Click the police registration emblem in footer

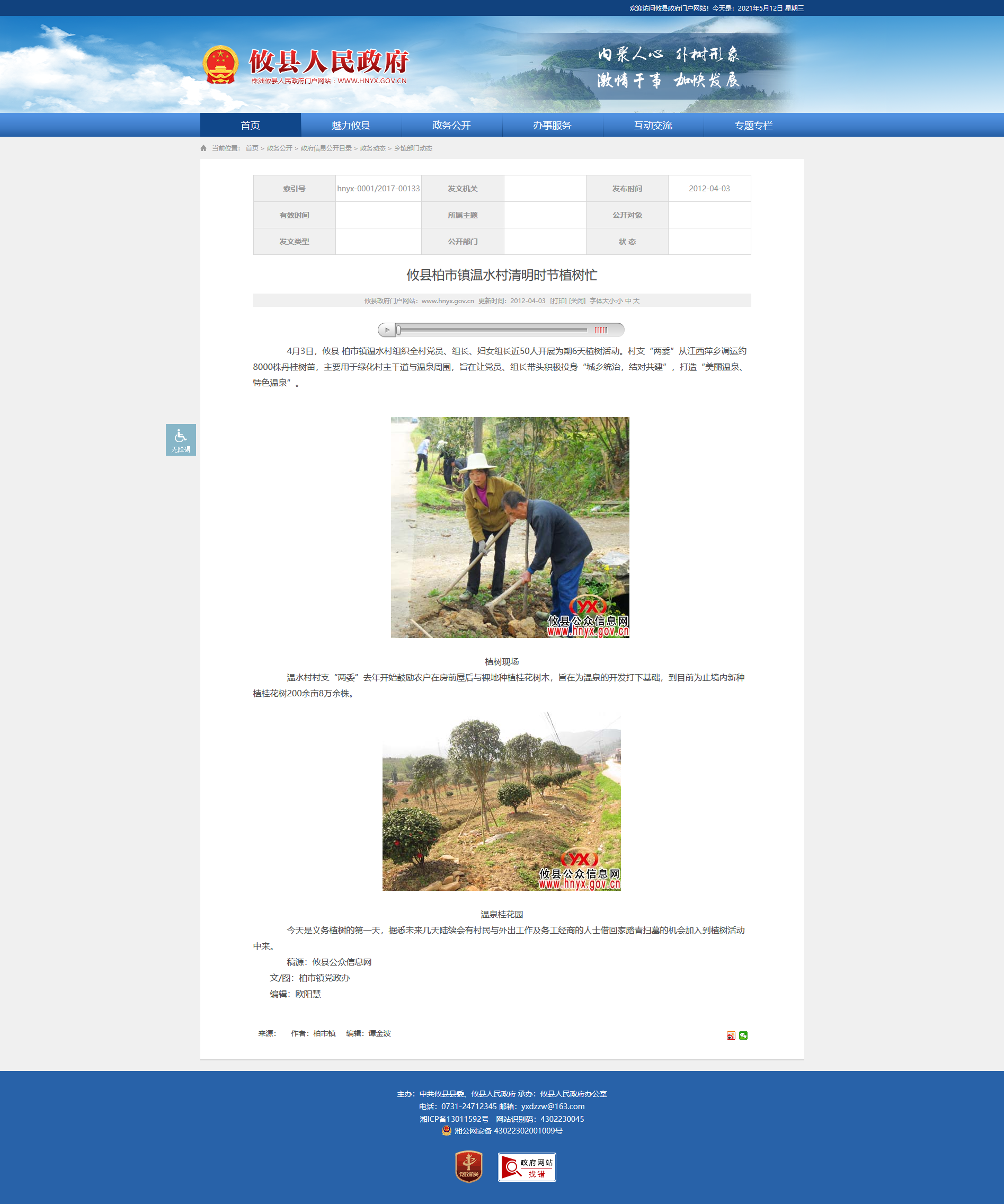pos(447,1130)
